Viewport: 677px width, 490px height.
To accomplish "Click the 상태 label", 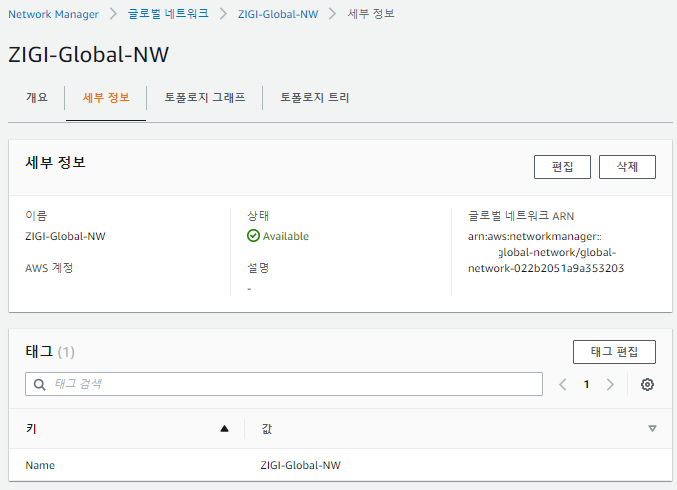I will pos(258,215).
